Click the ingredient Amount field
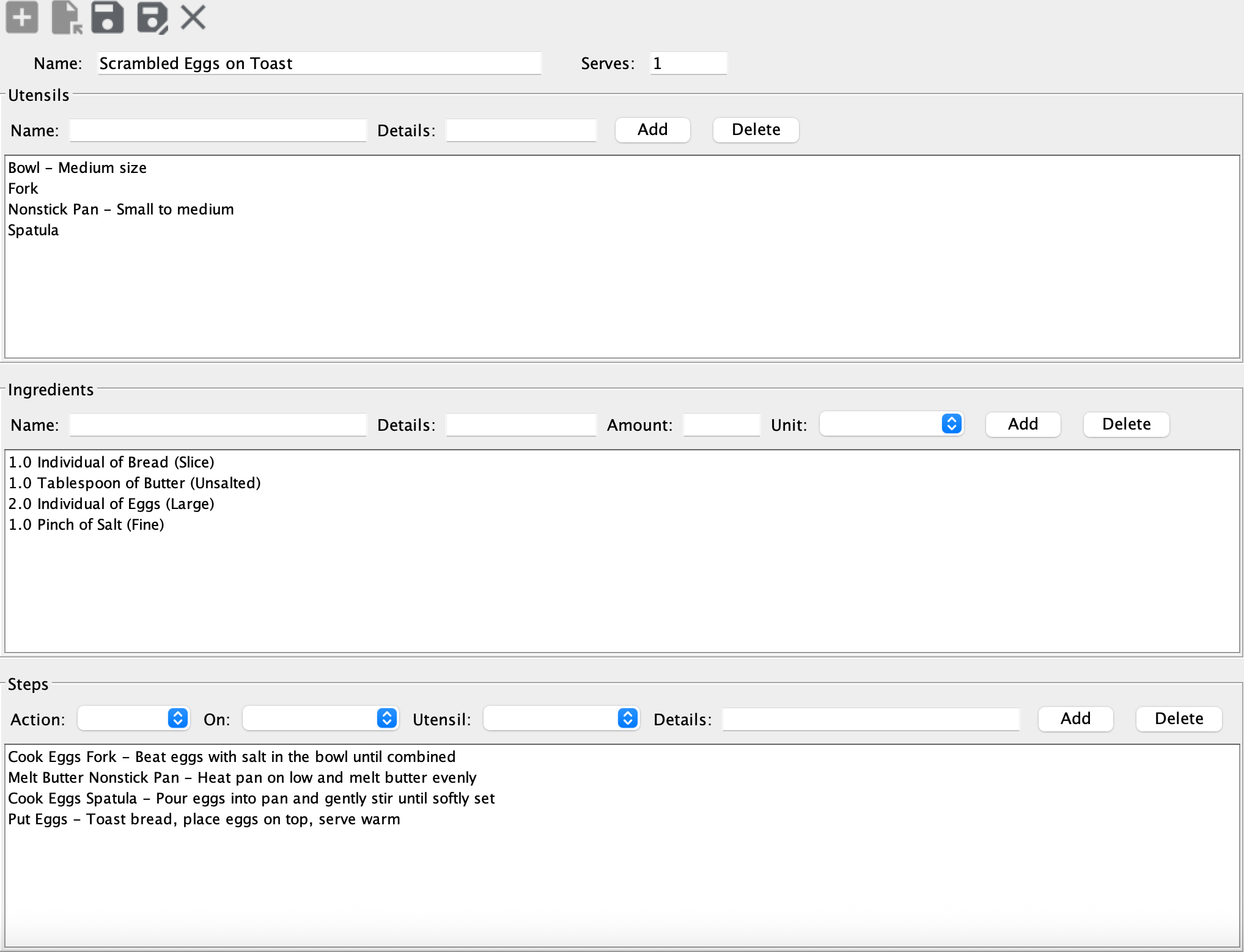 click(721, 425)
